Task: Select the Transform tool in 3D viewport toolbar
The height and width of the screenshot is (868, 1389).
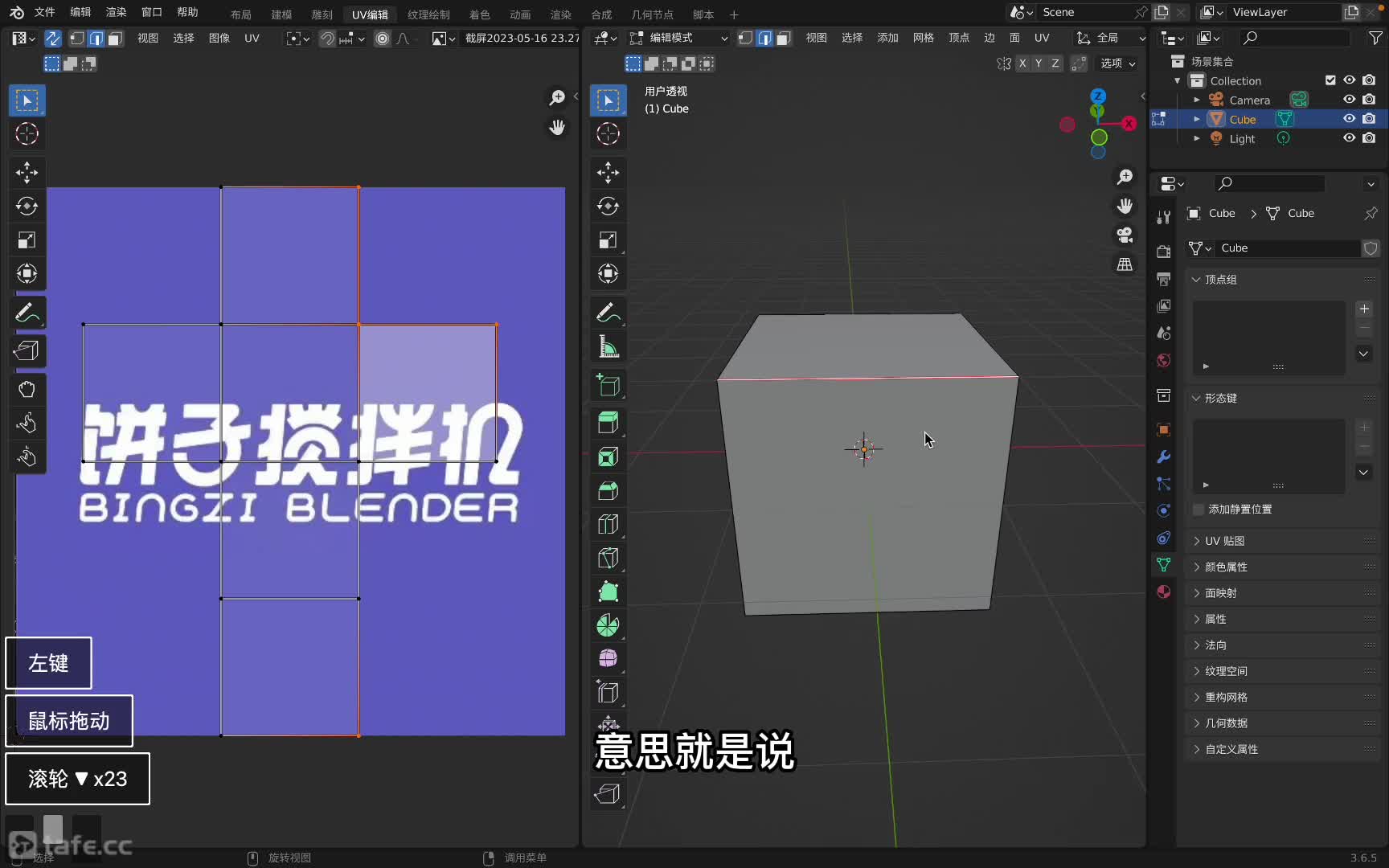Action: click(608, 273)
